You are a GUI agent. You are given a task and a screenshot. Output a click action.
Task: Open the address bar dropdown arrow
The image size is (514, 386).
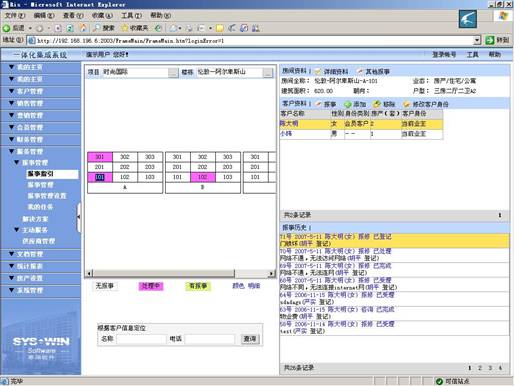477,40
